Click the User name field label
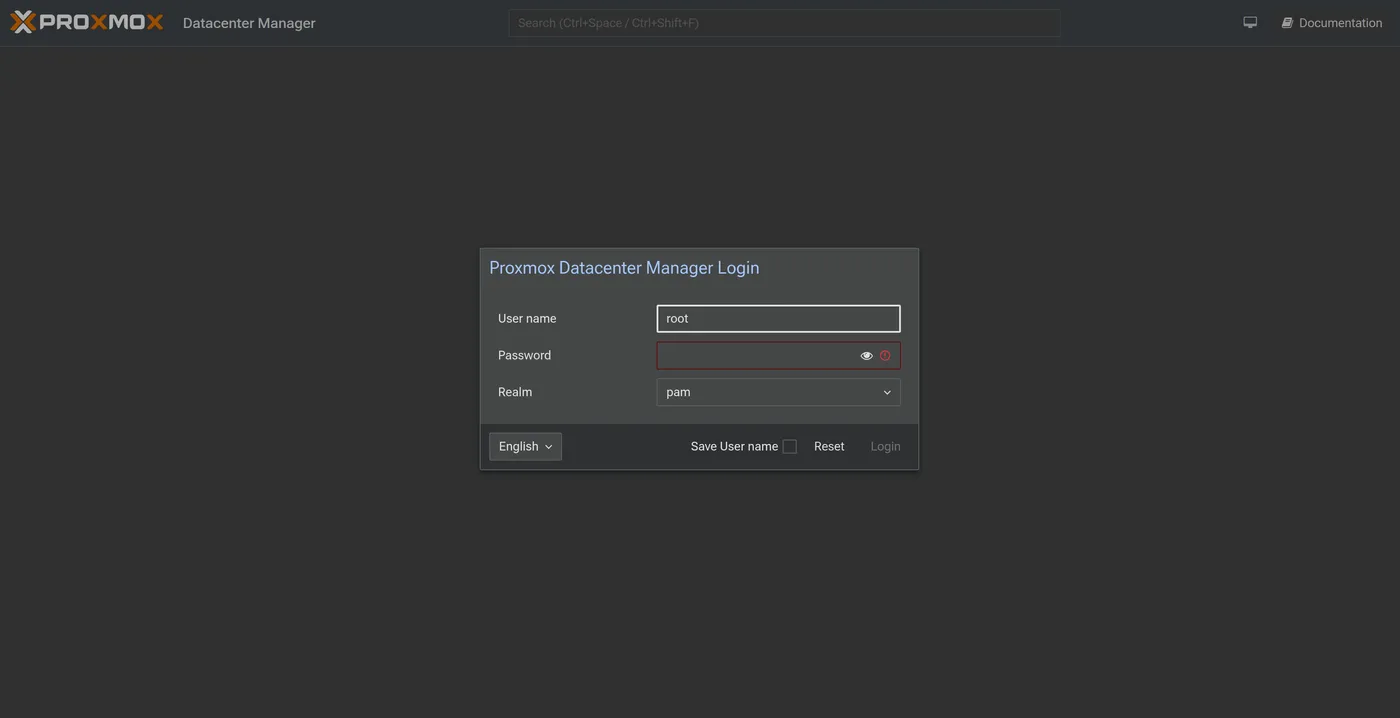The width and height of the screenshot is (1400, 718). (527, 319)
